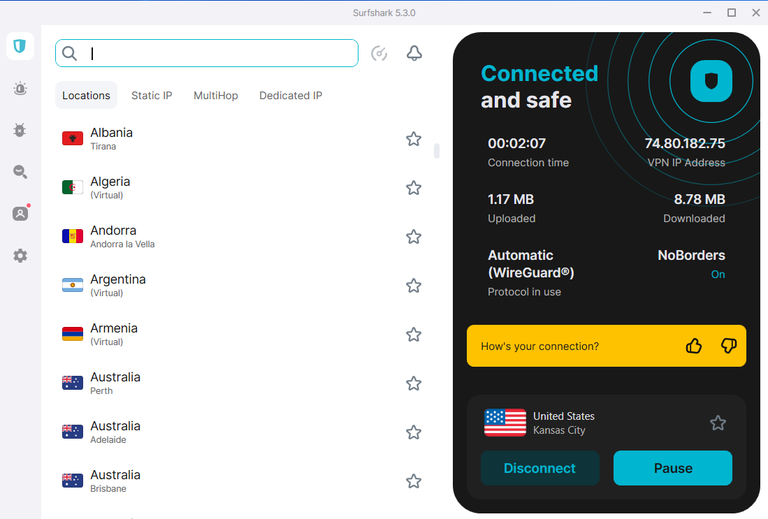
Task: Open Settings gear in sidebar
Action: tap(20, 256)
